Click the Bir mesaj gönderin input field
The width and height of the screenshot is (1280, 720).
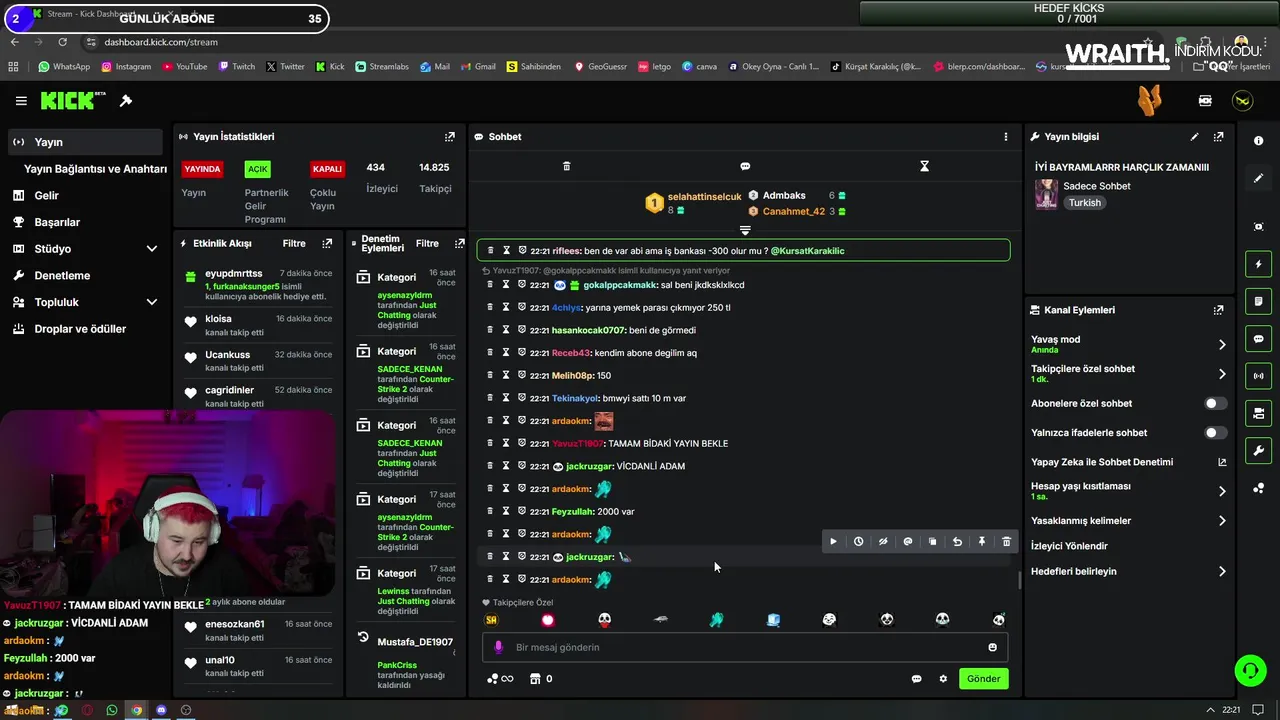(745, 647)
